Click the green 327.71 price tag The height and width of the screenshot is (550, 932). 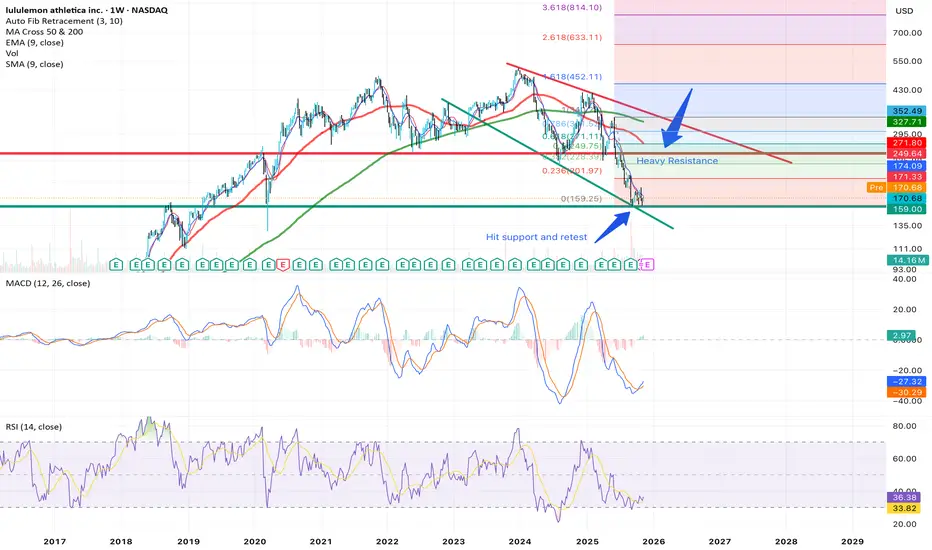(x=907, y=121)
